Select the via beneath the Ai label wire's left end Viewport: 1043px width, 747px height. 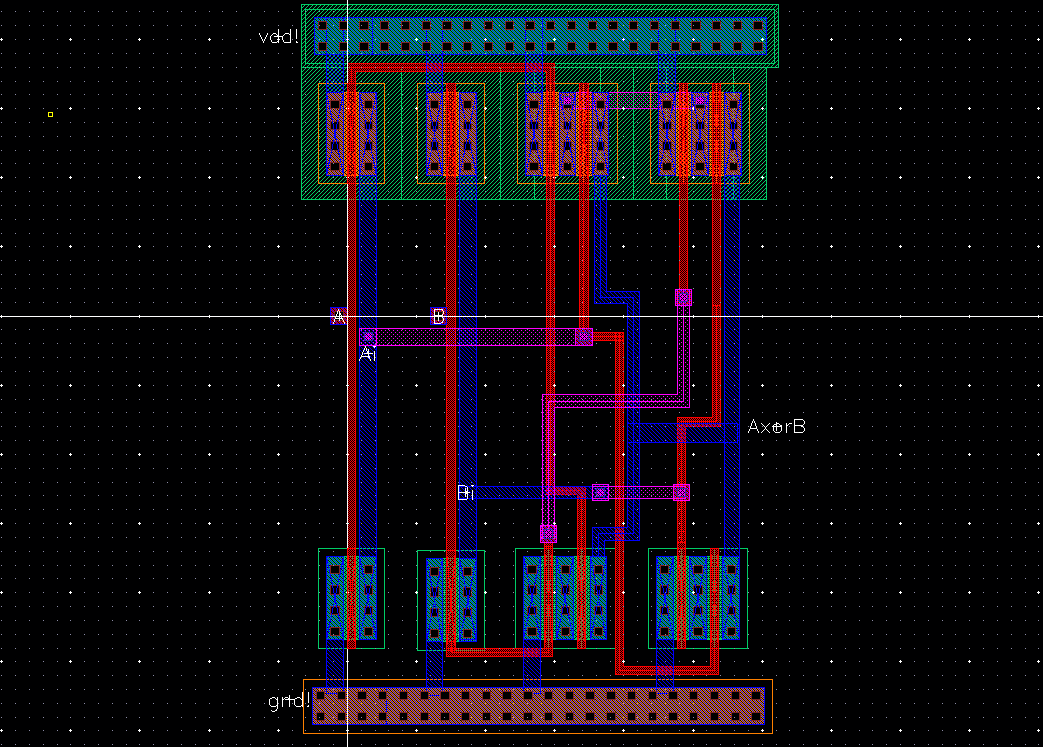tap(369, 337)
